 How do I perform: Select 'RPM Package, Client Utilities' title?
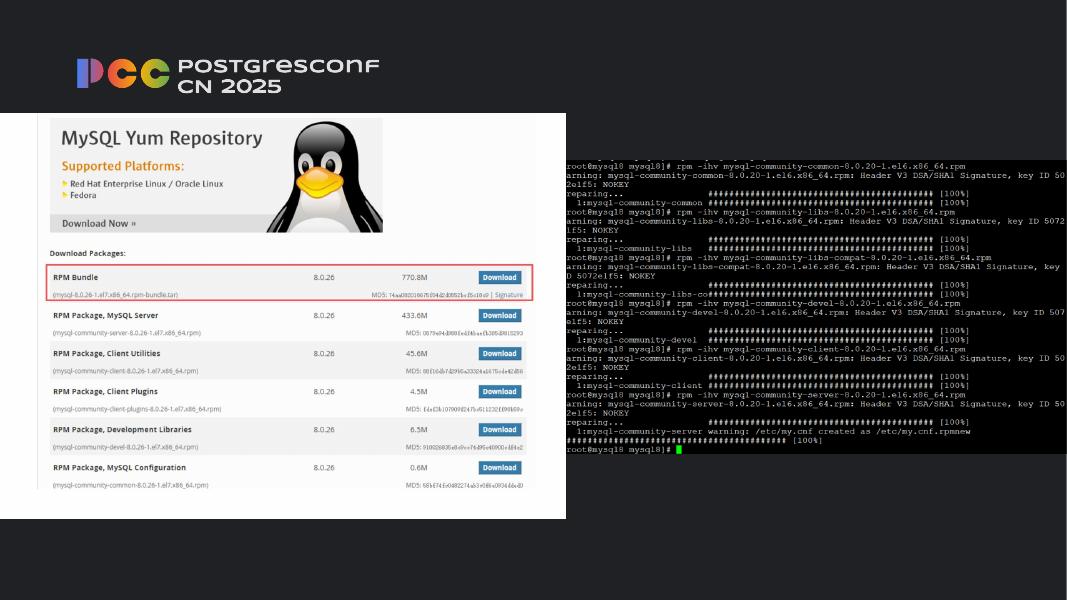107,354
